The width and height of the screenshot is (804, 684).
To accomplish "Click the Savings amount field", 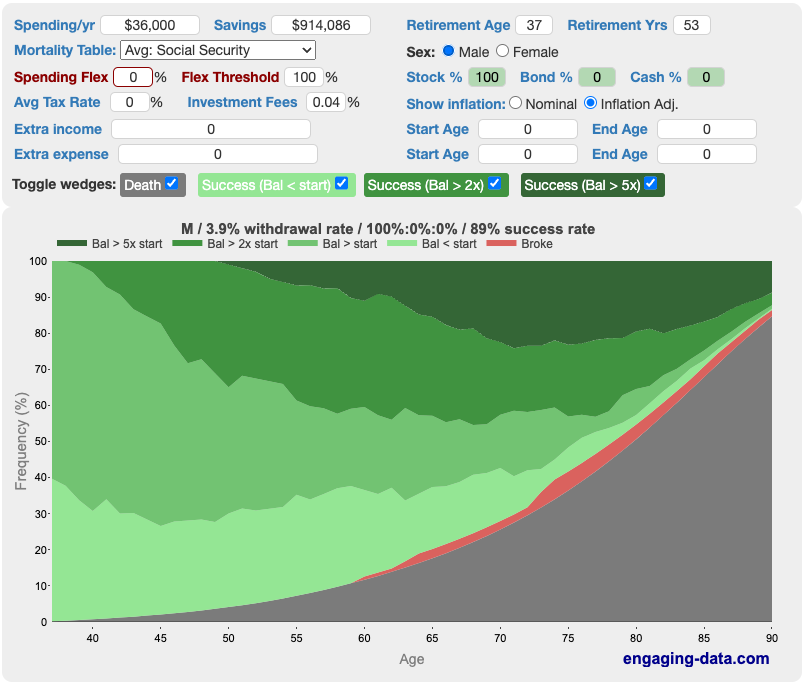I will pyautogui.click(x=320, y=25).
